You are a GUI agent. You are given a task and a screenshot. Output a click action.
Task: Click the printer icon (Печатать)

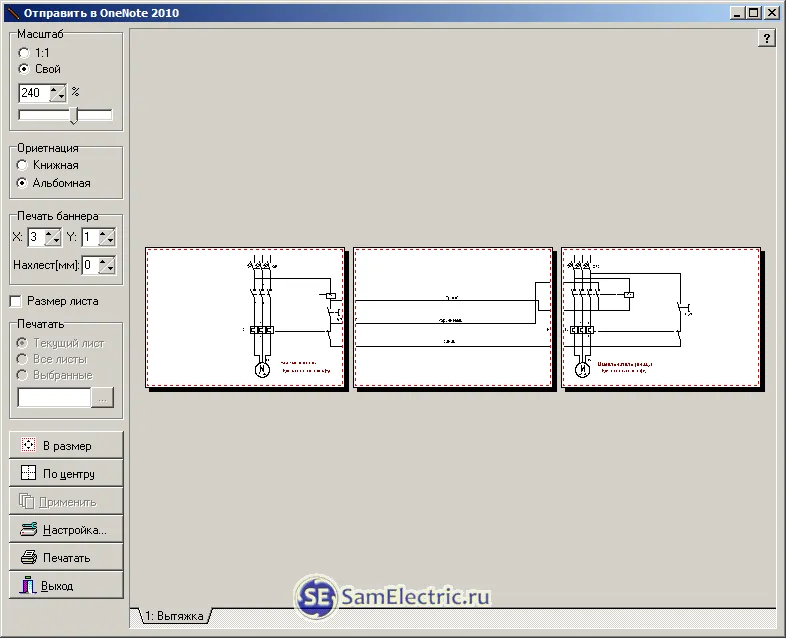click(29, 557)
